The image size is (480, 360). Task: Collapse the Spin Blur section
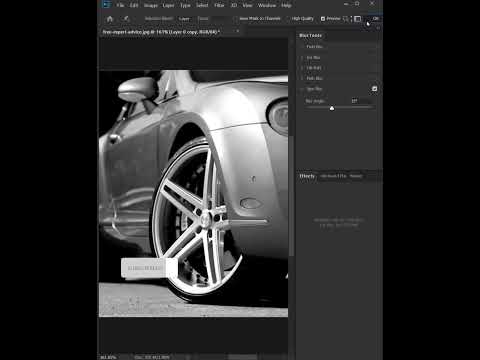[302, 89]
